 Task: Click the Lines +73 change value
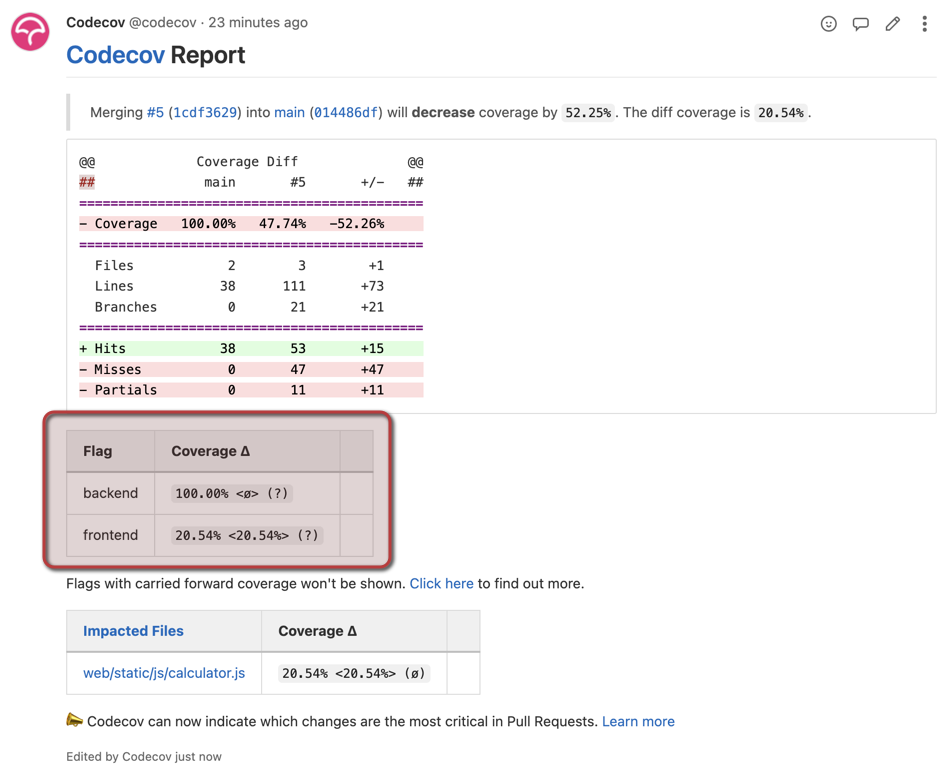tap(372, 286)
